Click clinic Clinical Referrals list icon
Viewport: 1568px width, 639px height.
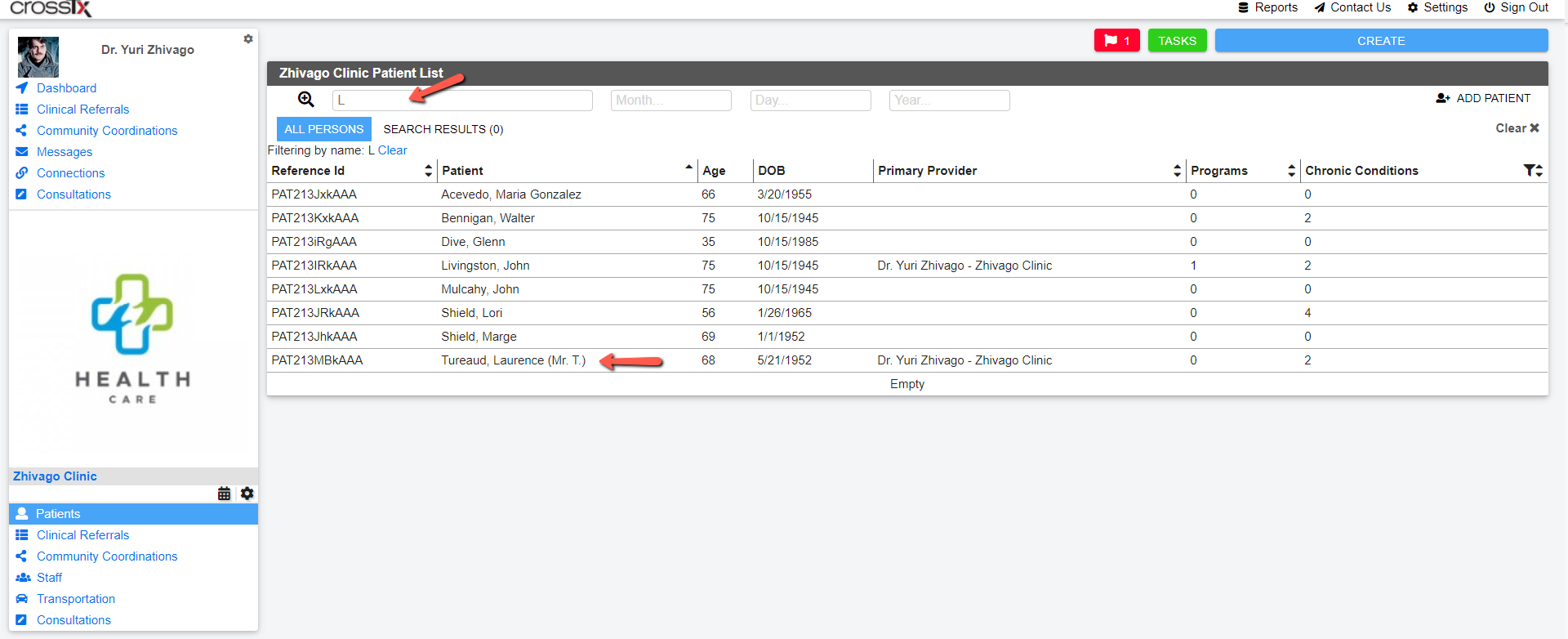coord(22,535)
